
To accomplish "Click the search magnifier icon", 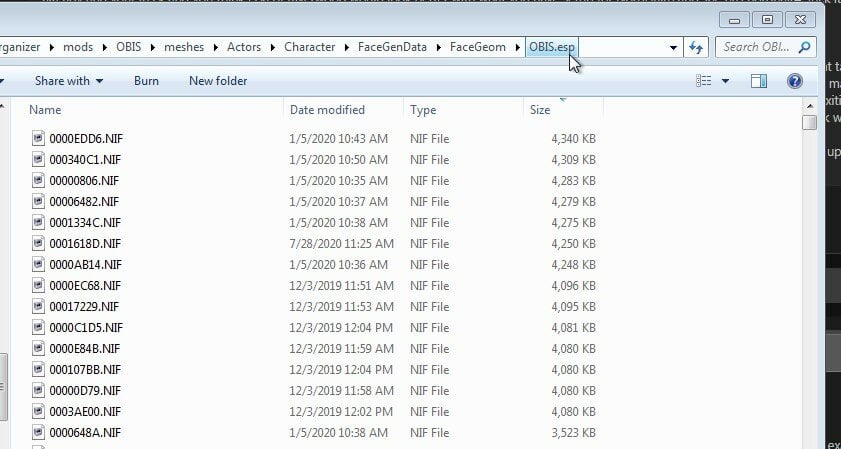I will point(803,47).
